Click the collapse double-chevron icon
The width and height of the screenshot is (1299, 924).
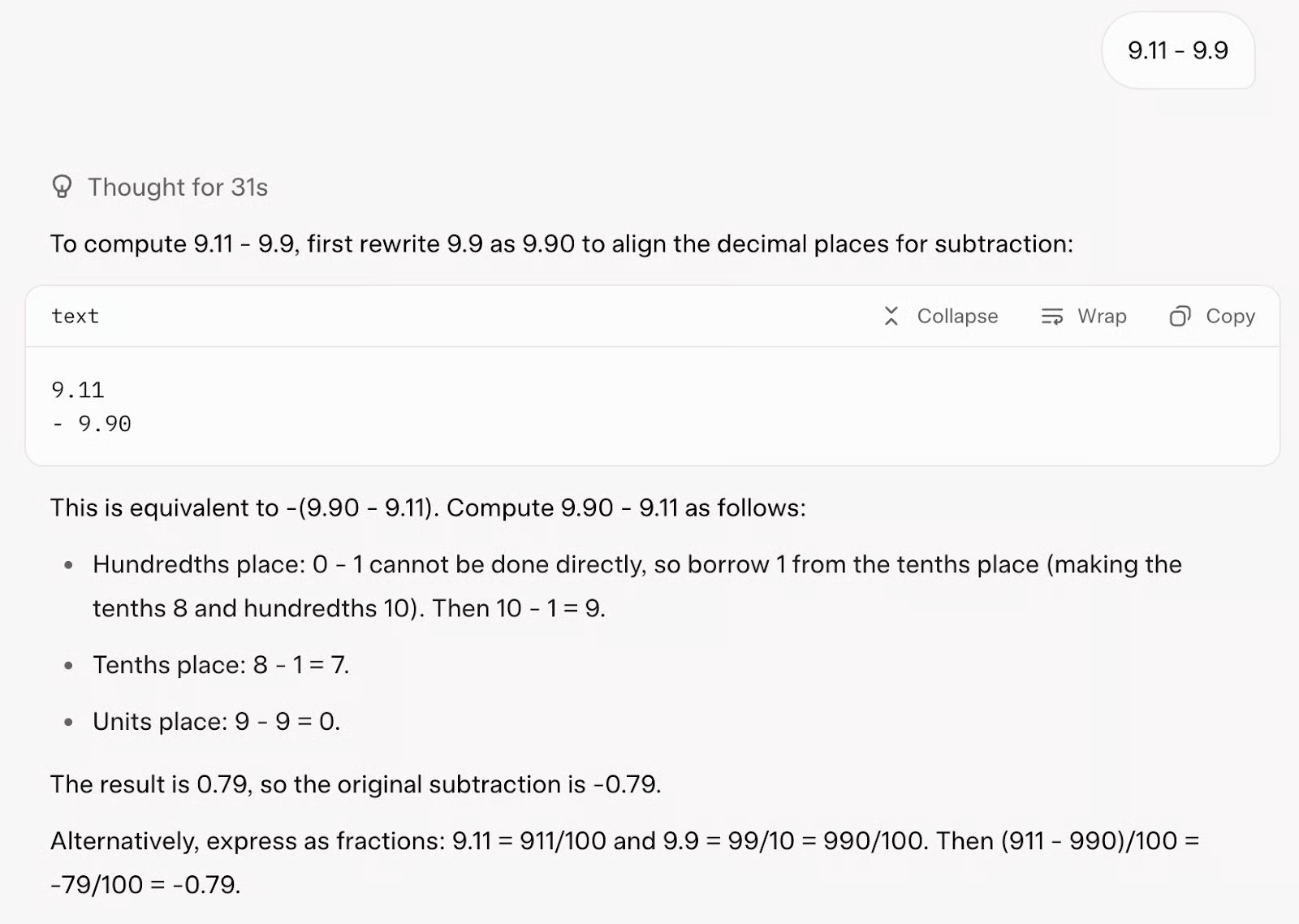[x=891, y=317]
